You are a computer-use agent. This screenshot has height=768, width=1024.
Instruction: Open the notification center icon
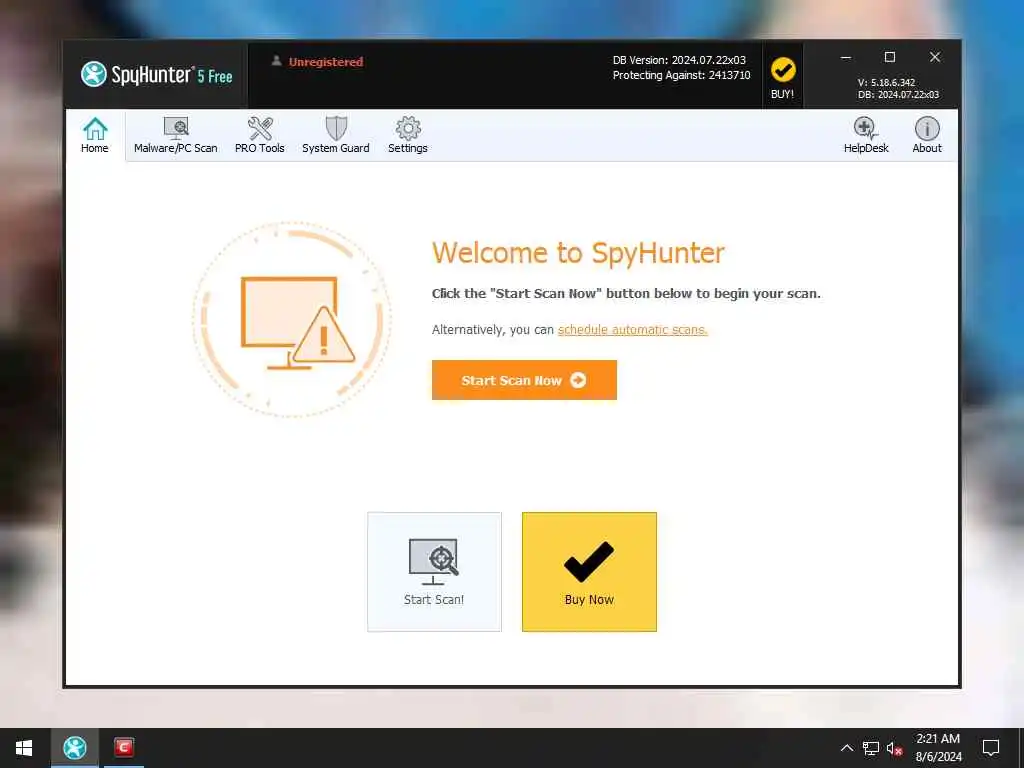click(991, 748)
